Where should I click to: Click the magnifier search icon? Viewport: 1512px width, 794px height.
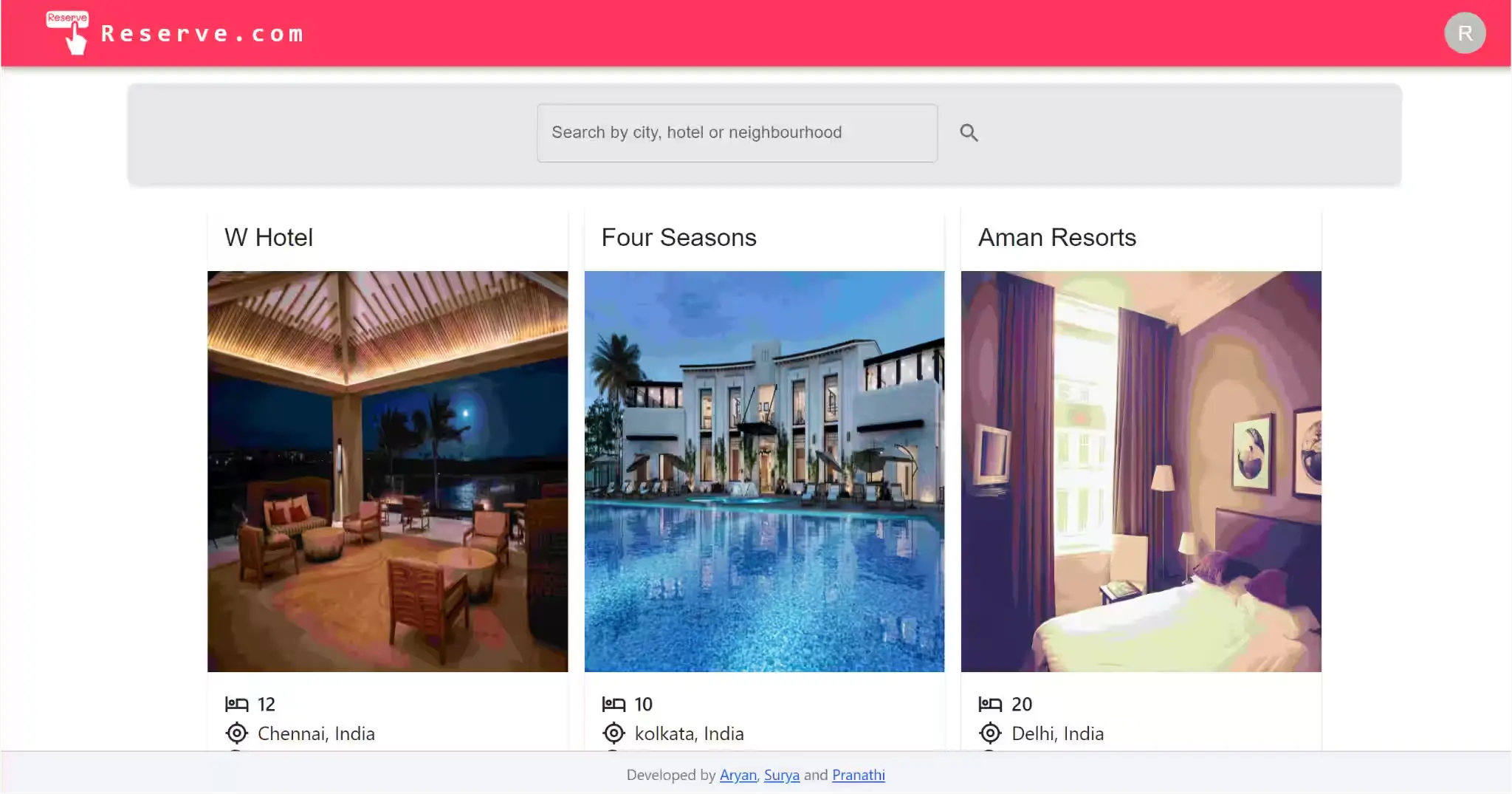click(969, 133)
